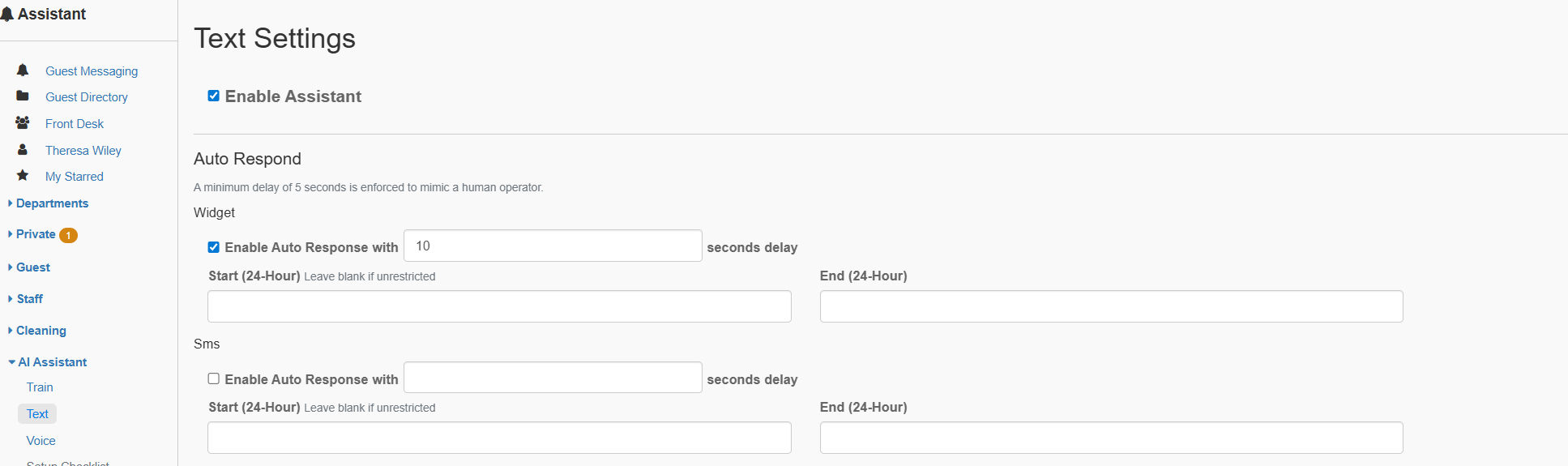
Task: Click the Assistant bell logo in header
Action: 6,15
